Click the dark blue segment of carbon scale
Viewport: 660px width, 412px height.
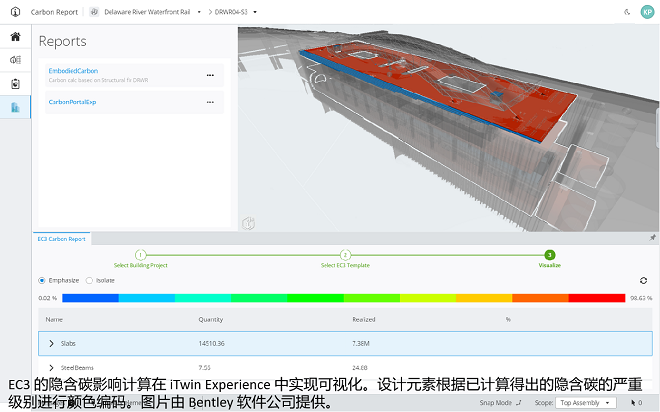90,298
